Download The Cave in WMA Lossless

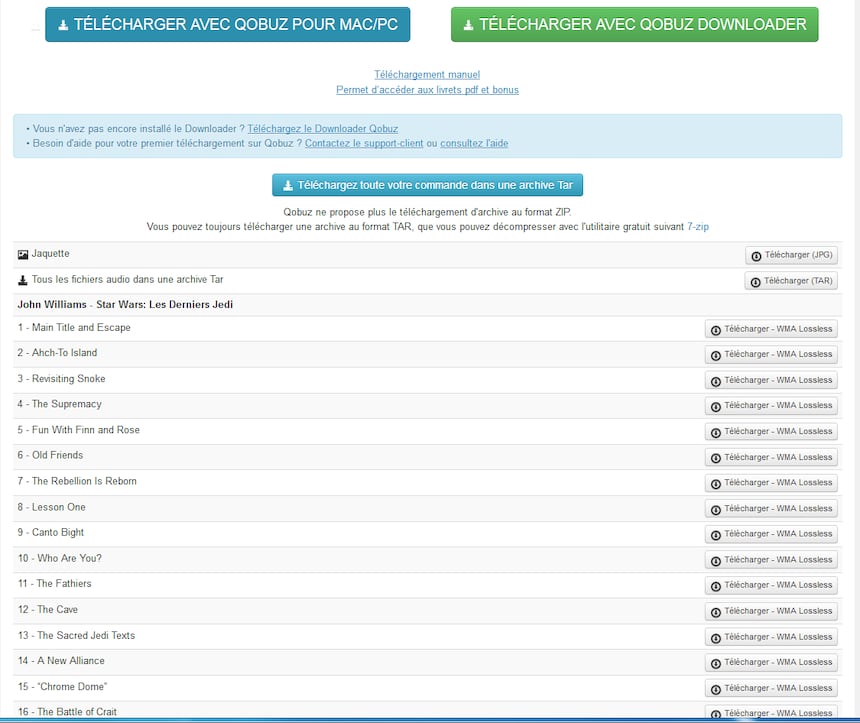pos(771,611)
